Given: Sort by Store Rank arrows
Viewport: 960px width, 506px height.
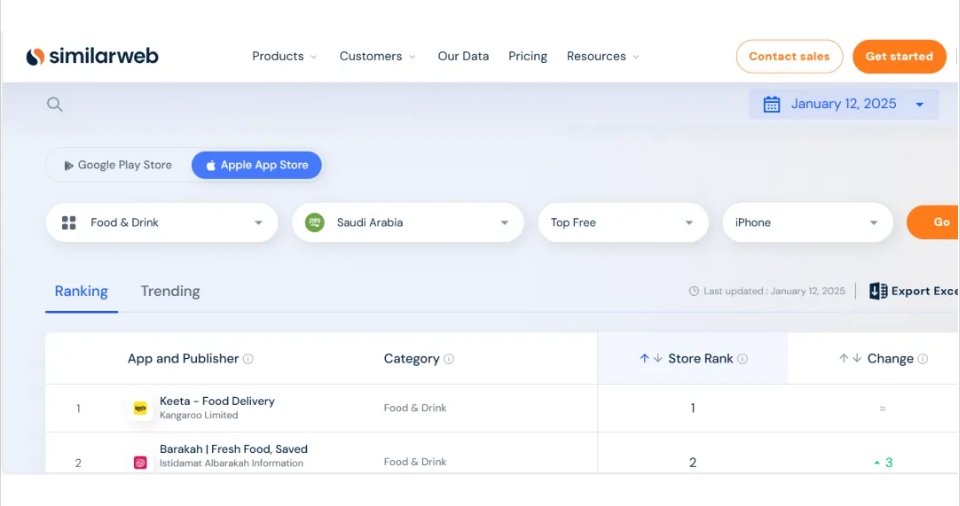Looking at the screenshot, I should (651, 358).
